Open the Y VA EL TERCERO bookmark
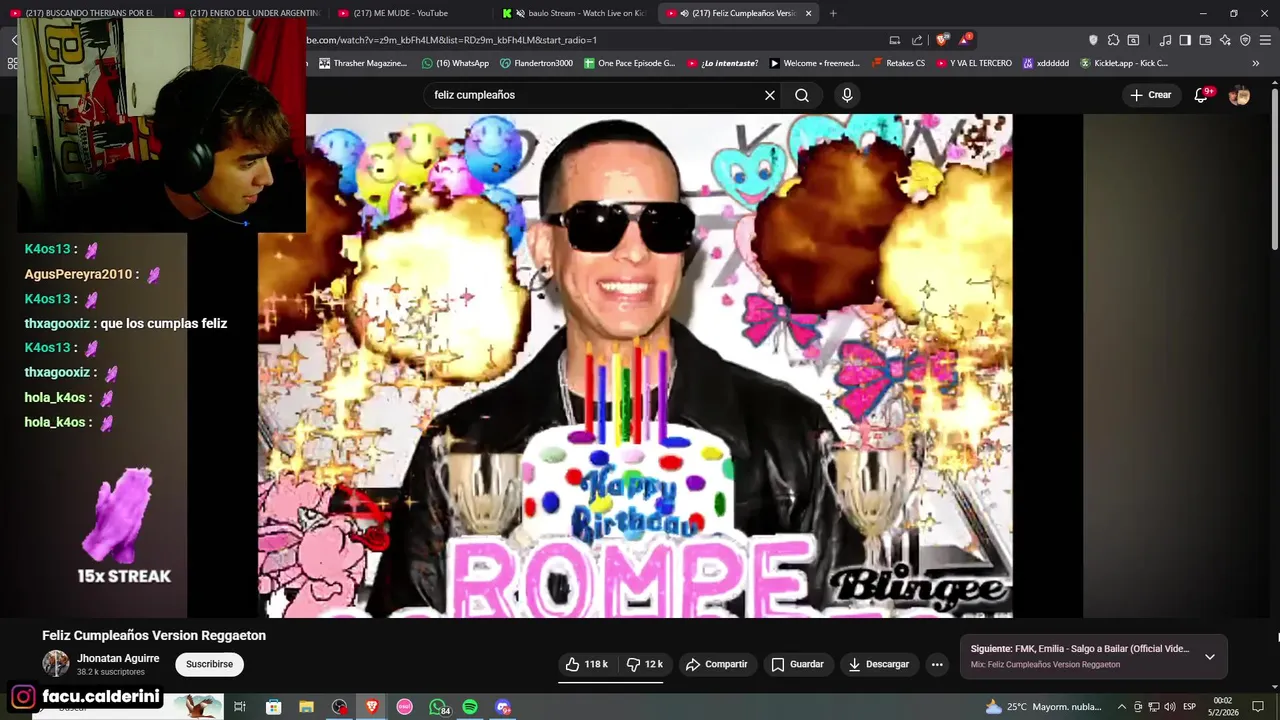1280x720 pixels. coord(973,63)
